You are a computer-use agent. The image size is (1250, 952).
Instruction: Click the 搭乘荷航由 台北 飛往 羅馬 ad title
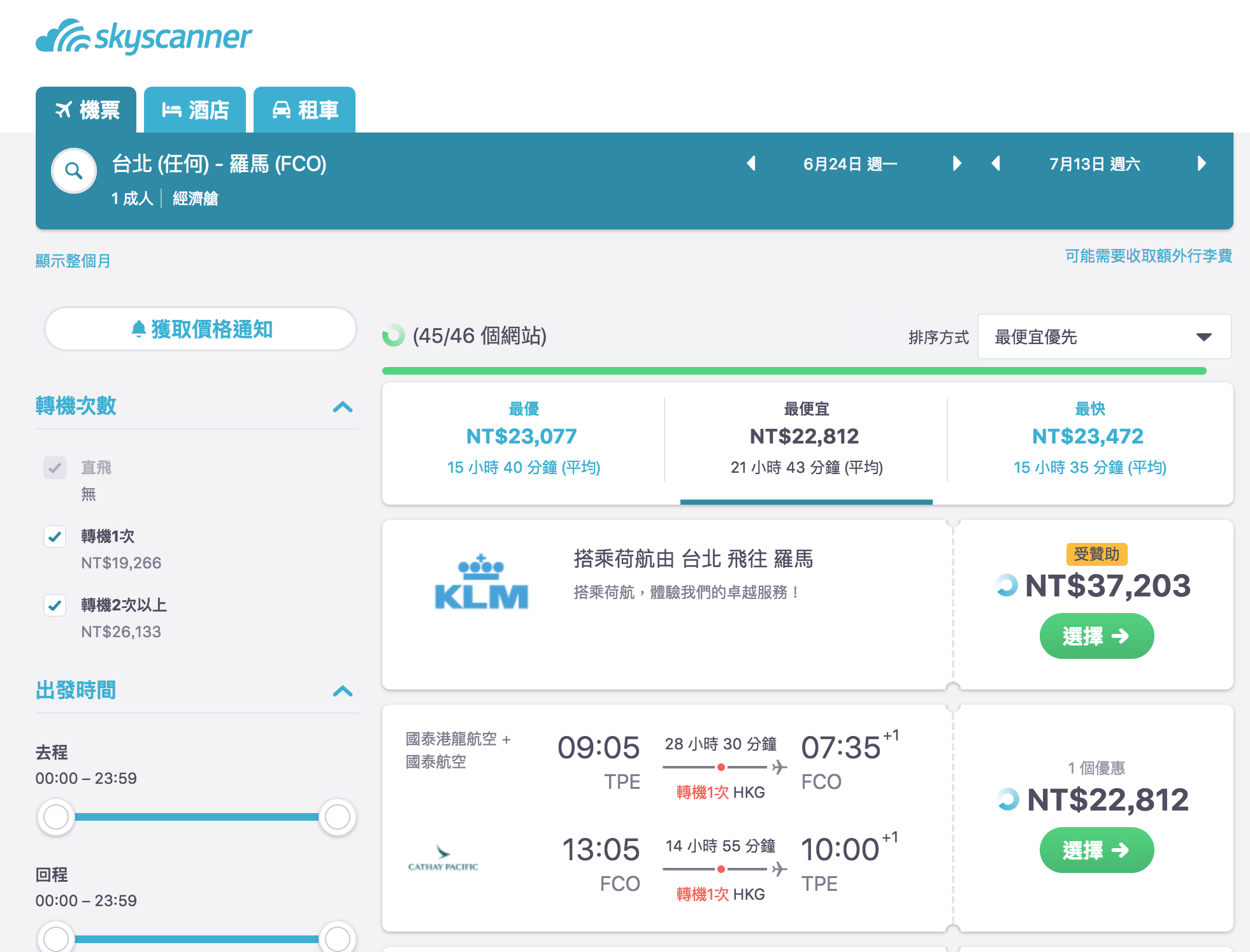point(693,559)
